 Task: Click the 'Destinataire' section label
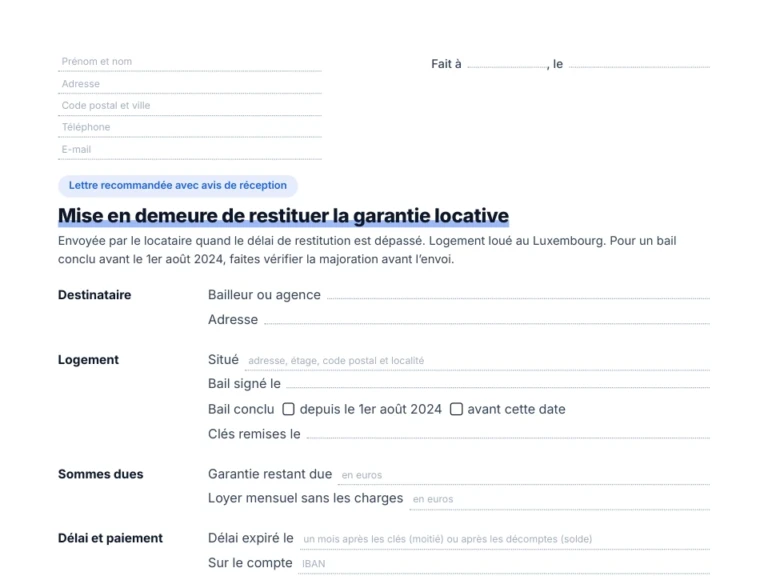tap(95, 295)
